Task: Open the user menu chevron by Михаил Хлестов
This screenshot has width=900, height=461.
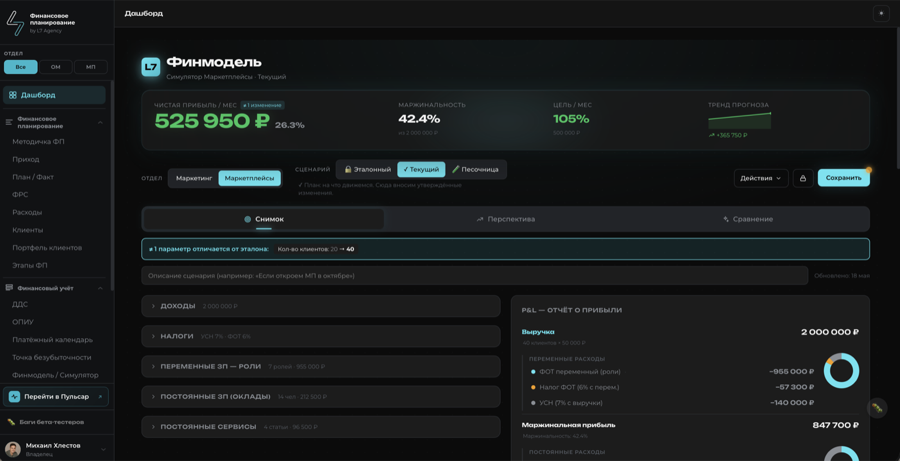Action: coord(103,450)
